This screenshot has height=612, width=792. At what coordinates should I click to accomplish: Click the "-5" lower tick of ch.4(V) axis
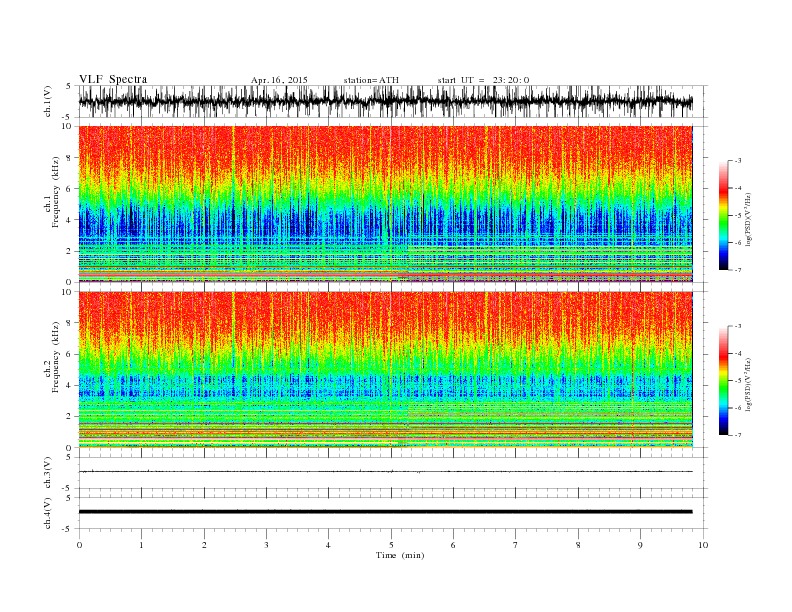tap(68, 529)
